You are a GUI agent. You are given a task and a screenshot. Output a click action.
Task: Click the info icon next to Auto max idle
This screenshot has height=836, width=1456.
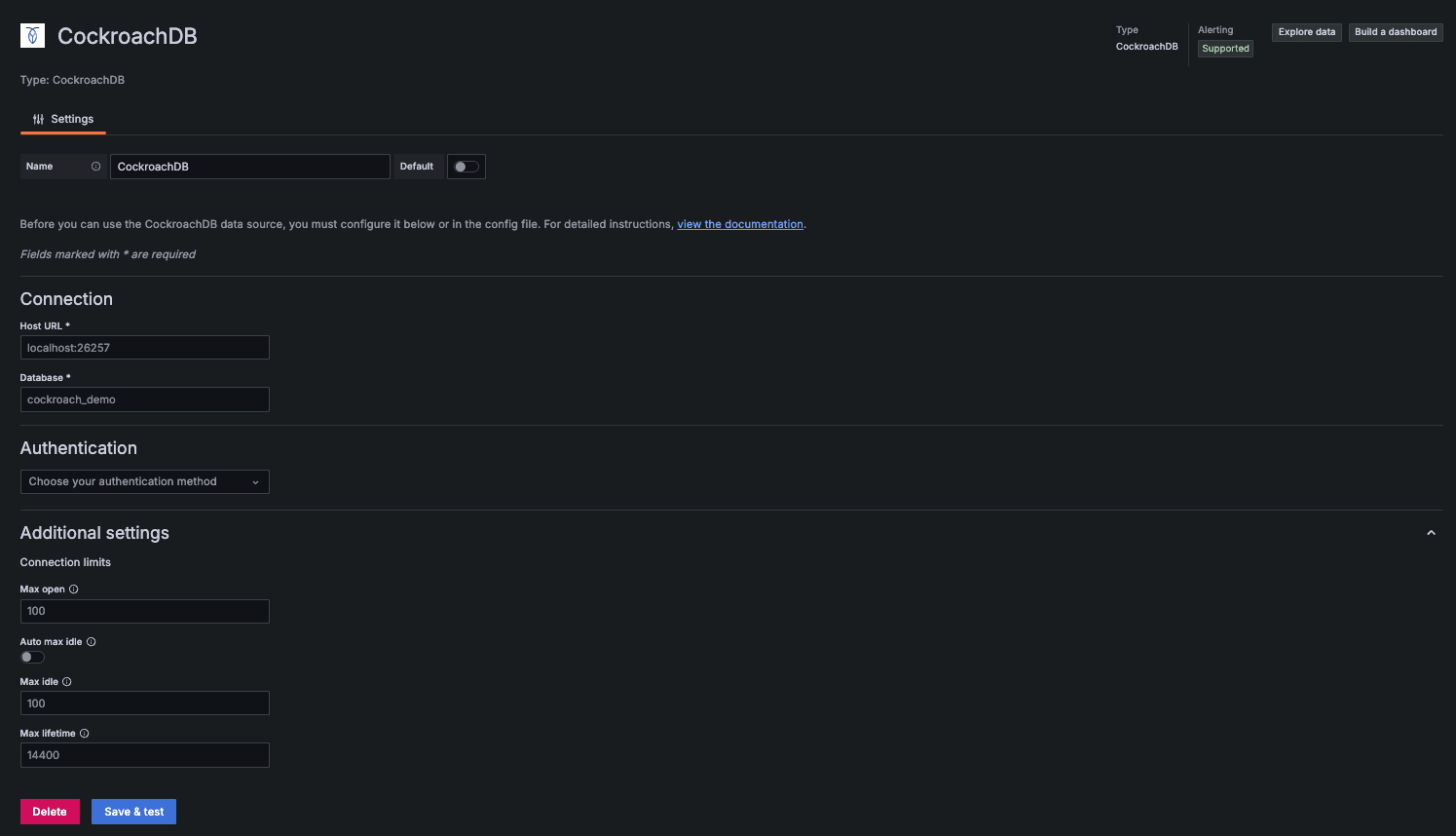pyautogui.click(x=91, y=641)
